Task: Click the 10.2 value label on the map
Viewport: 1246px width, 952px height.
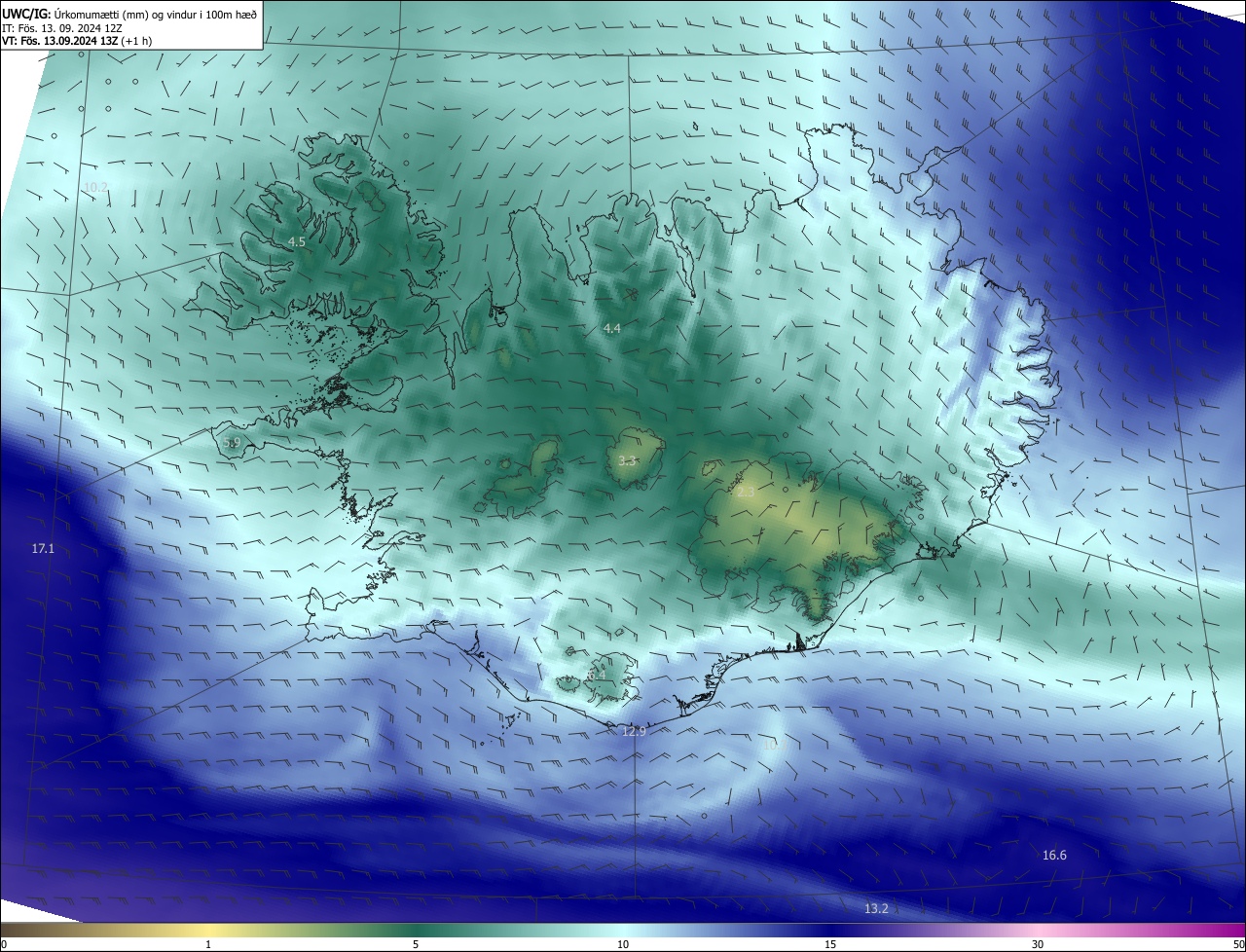Action: pyautogui.click(x=95, y=187)
